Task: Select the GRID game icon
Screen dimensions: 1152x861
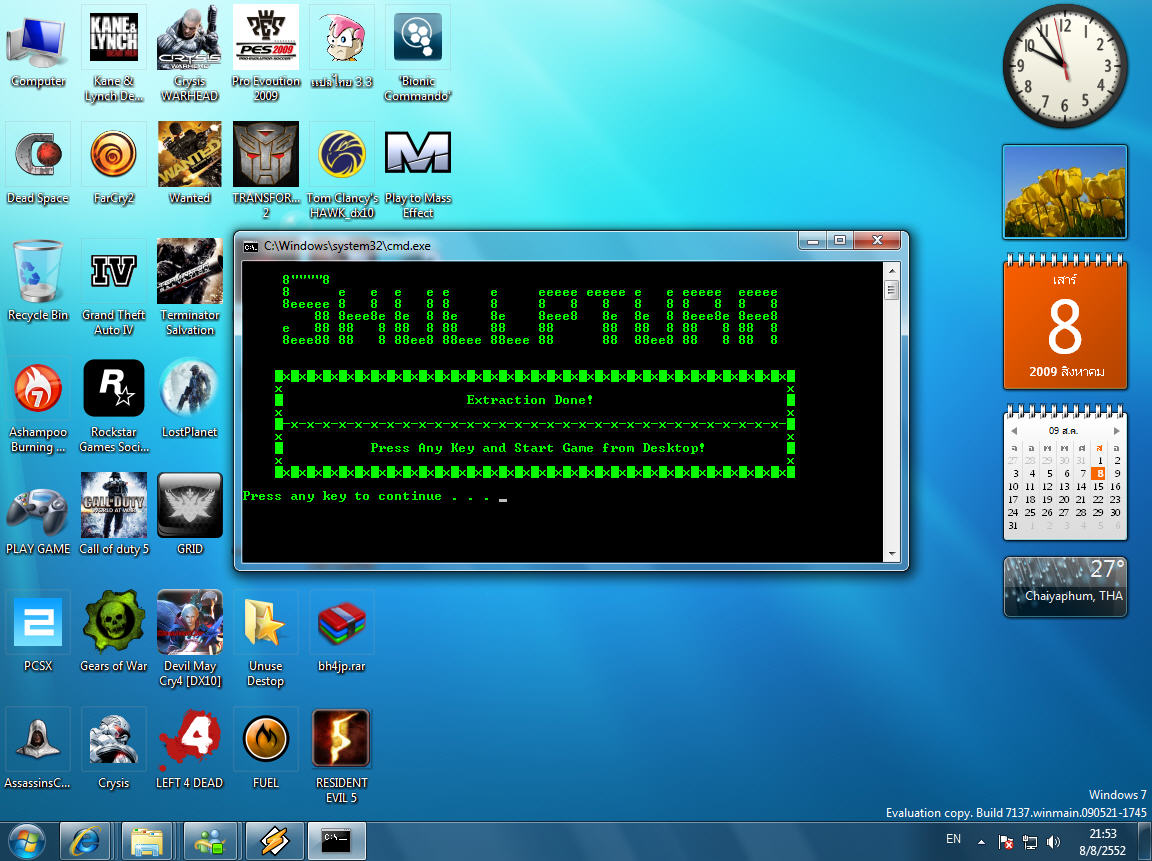Action: pyautogui.click(x=190, y=514)
